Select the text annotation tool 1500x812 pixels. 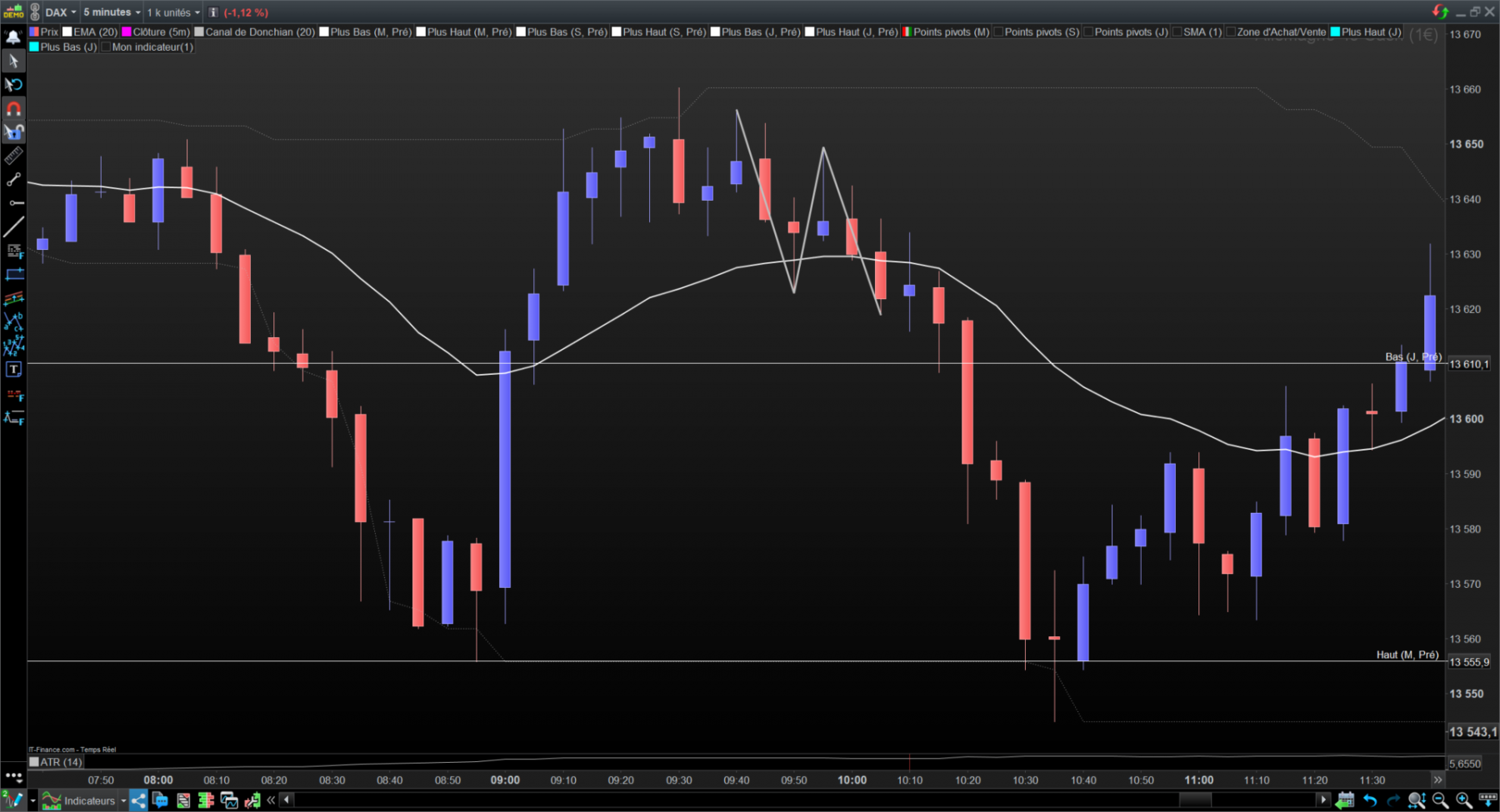pos(13,369)
